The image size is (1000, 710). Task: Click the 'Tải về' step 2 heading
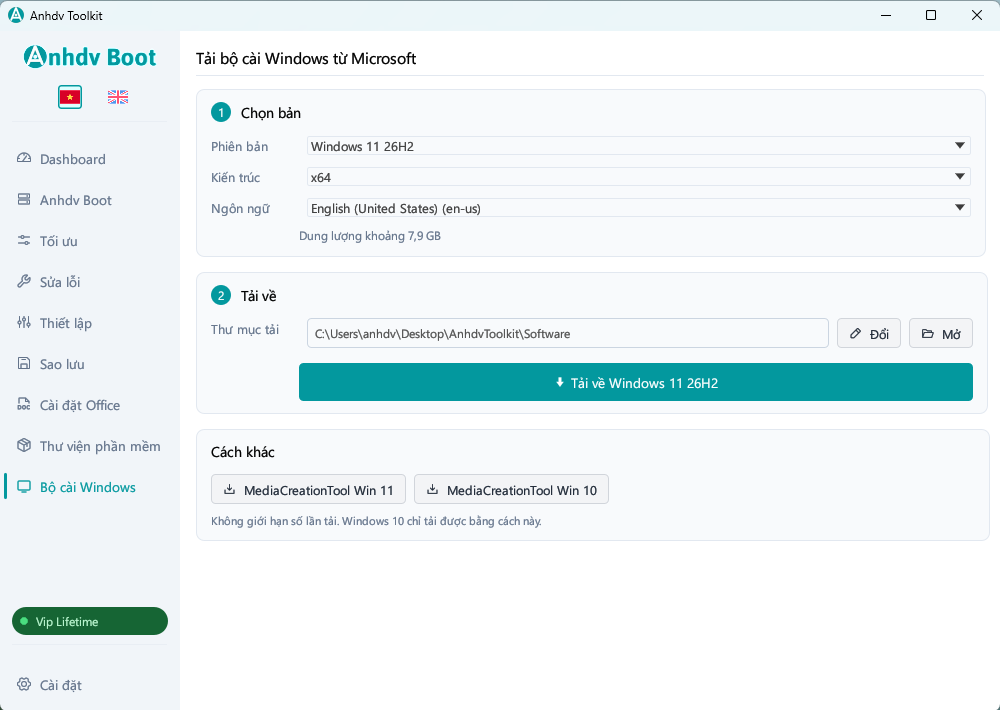(x=258, y=296)
